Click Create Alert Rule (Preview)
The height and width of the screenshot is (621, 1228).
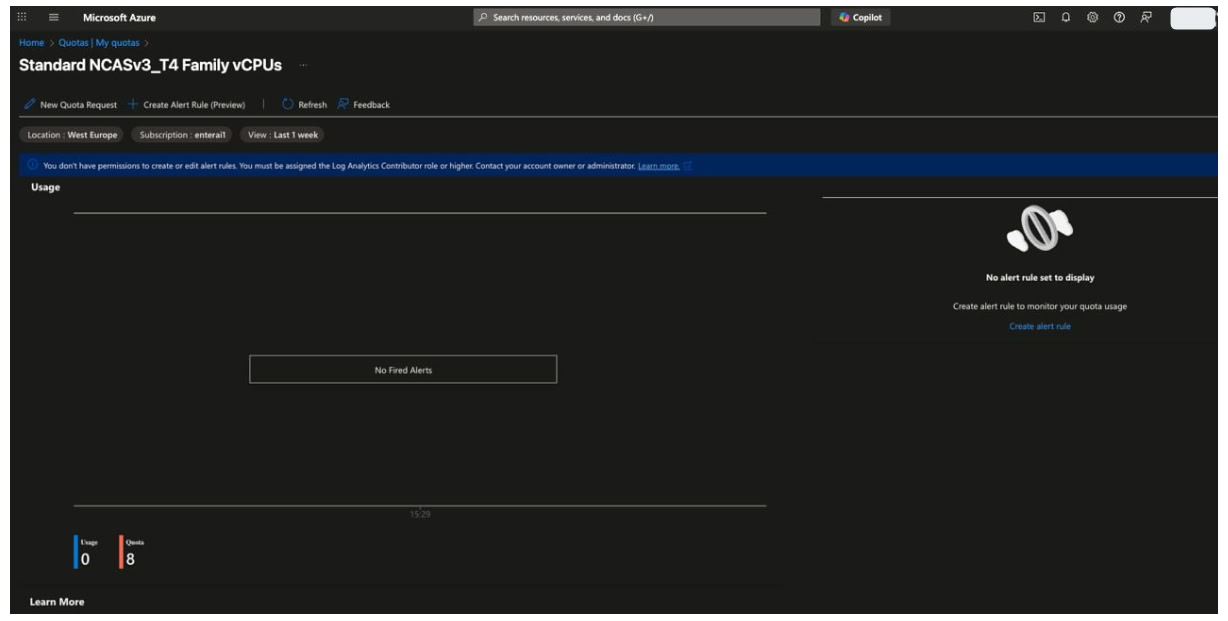(187, 104)
